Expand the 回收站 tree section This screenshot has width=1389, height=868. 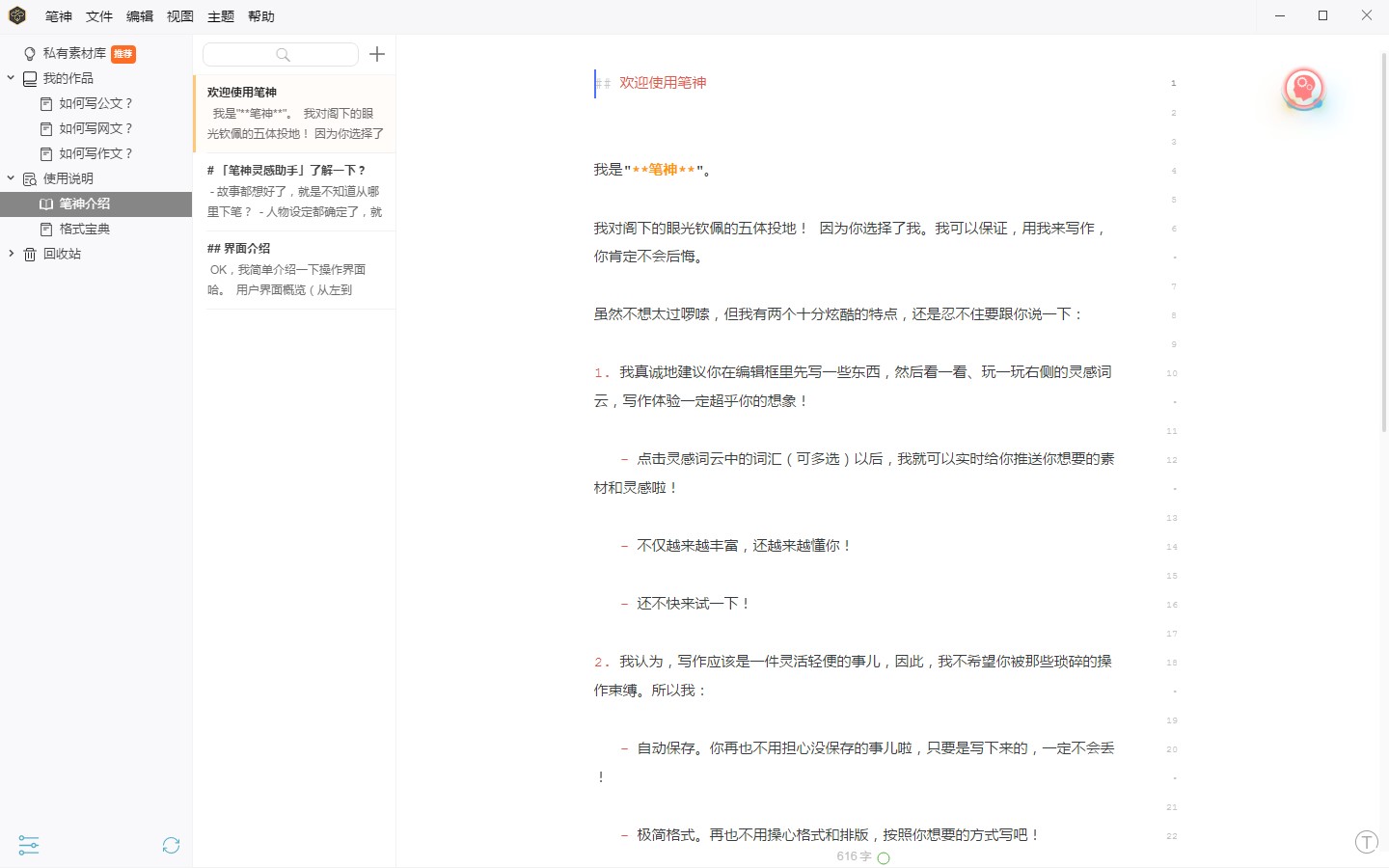point(11,254)
